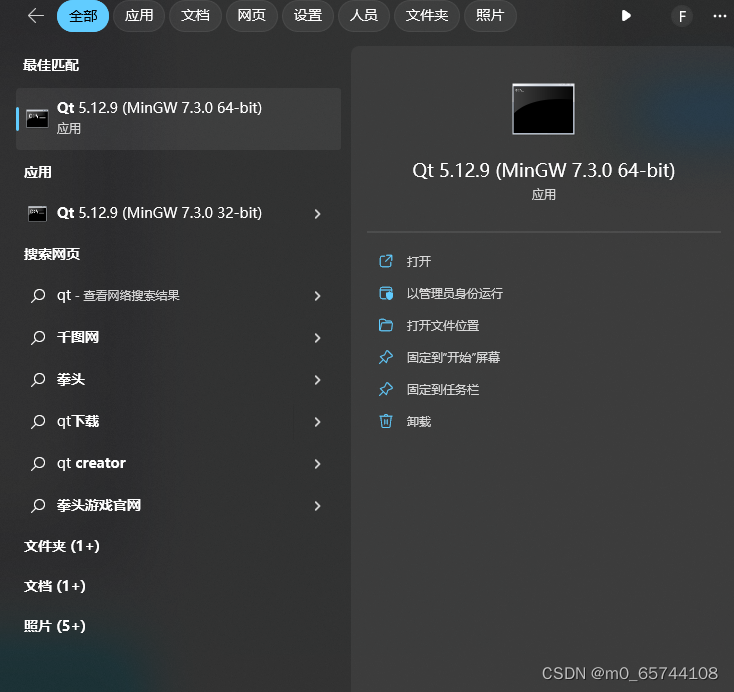Switch to the 照片 filter tab
This screenshot has width=734, height=692.
pyautogui.click(x=490, y=16)
